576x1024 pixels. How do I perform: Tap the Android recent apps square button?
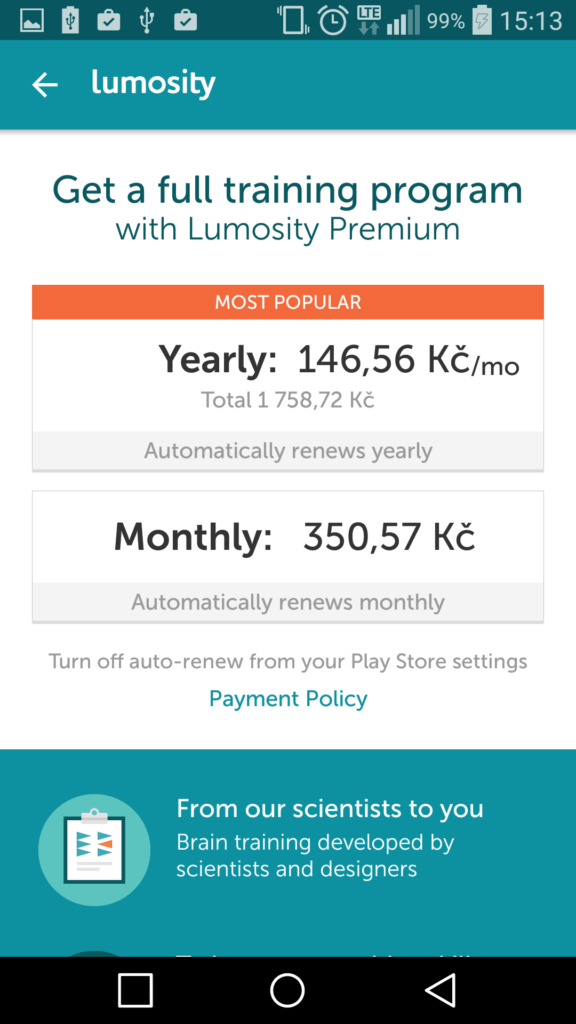click(135, 990)
